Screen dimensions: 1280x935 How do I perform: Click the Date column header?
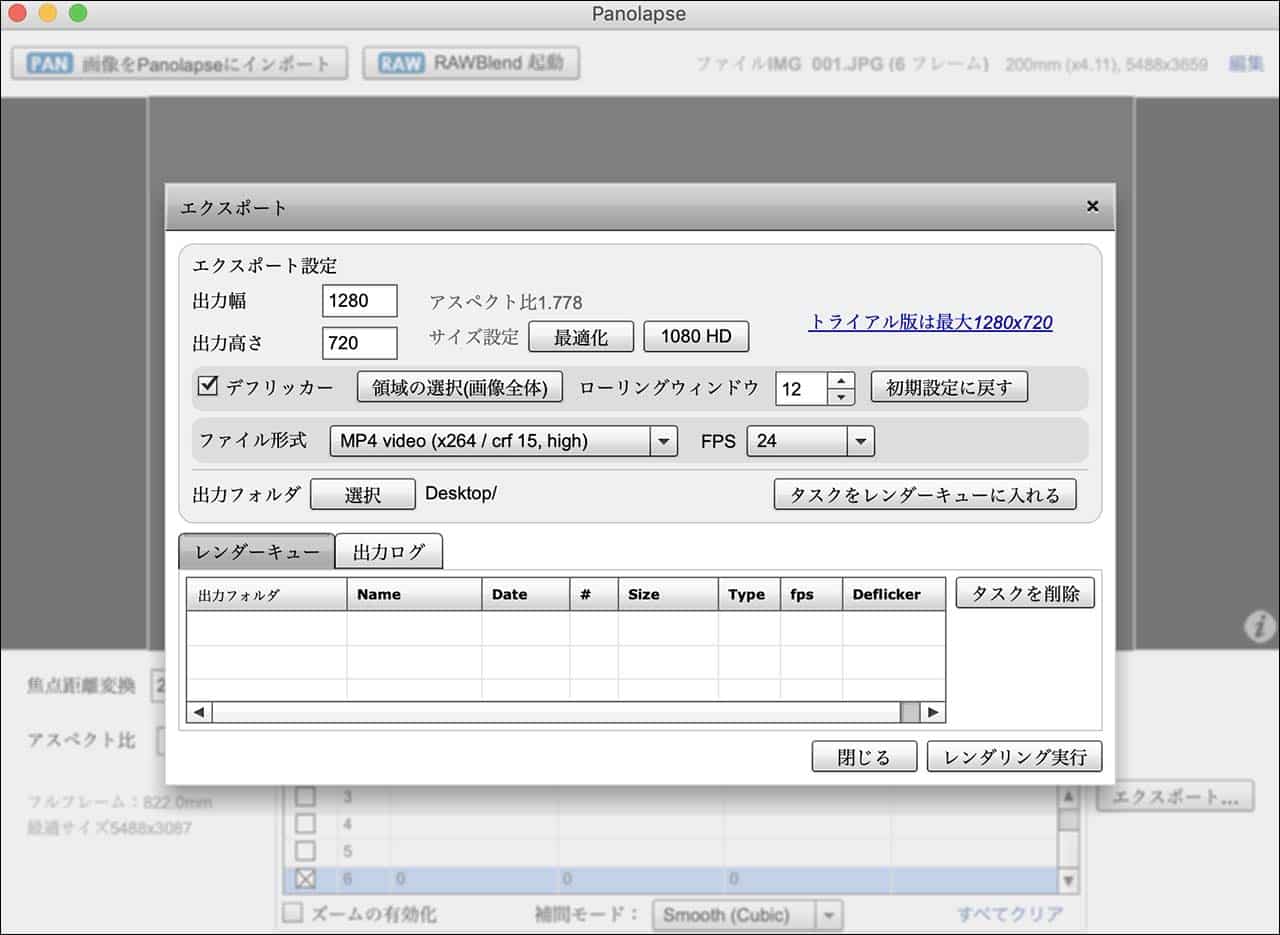pos(526,594)
